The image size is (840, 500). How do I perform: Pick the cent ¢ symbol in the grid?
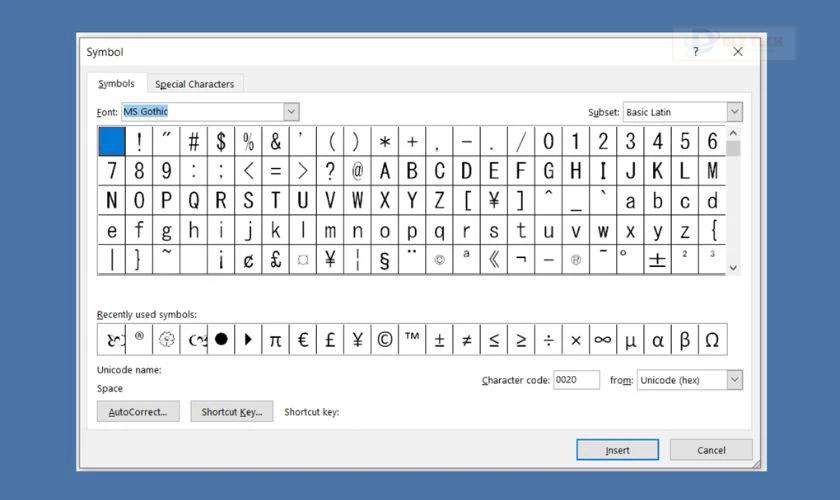point(249,260)
